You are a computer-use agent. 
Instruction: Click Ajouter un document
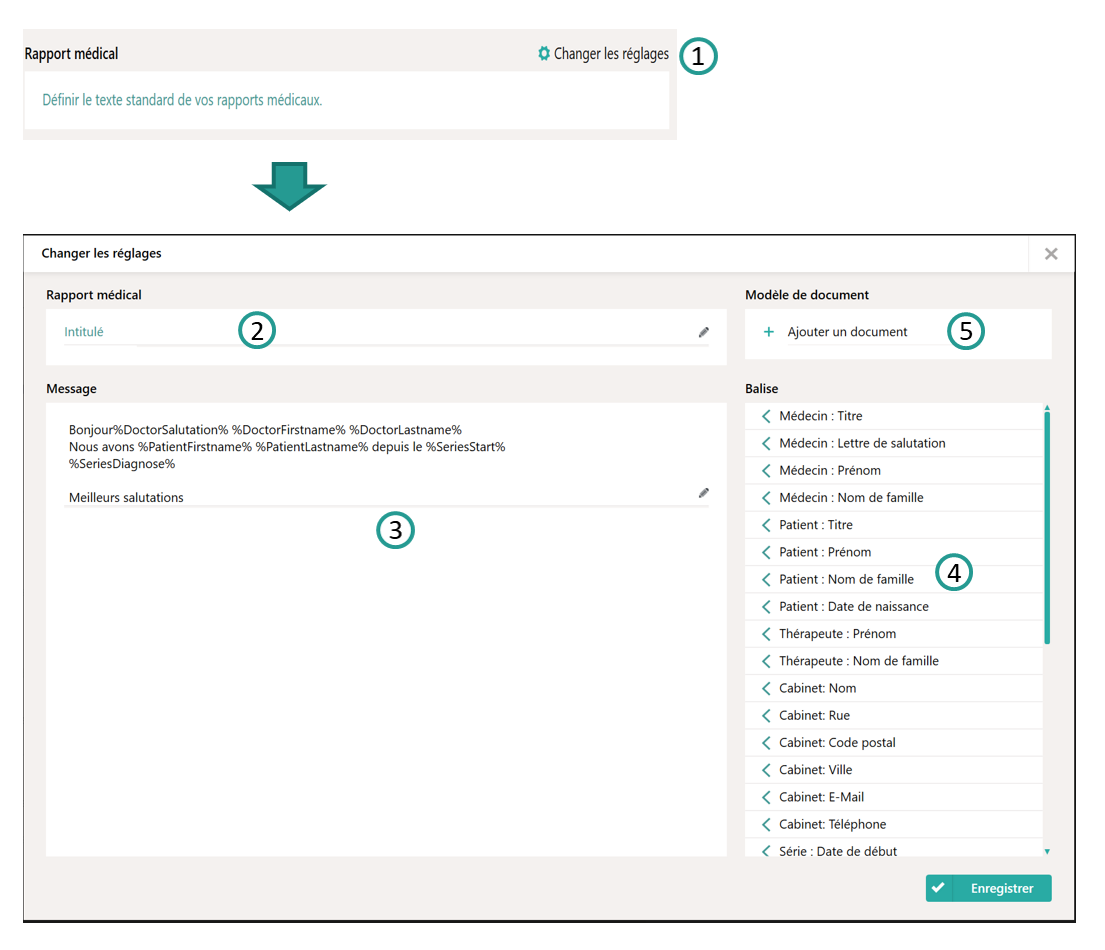pyautogui.click(x=847, y=332)
